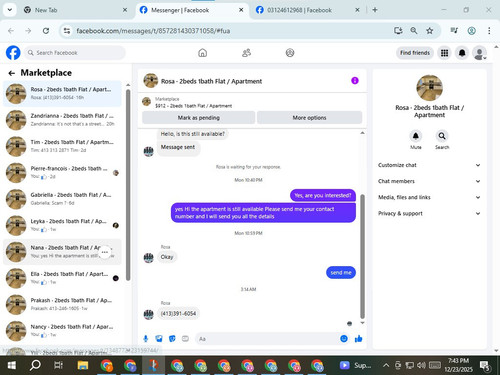Switch to the 03124612968 Facebook tab

pyautogui.click(x=307, y=10)
